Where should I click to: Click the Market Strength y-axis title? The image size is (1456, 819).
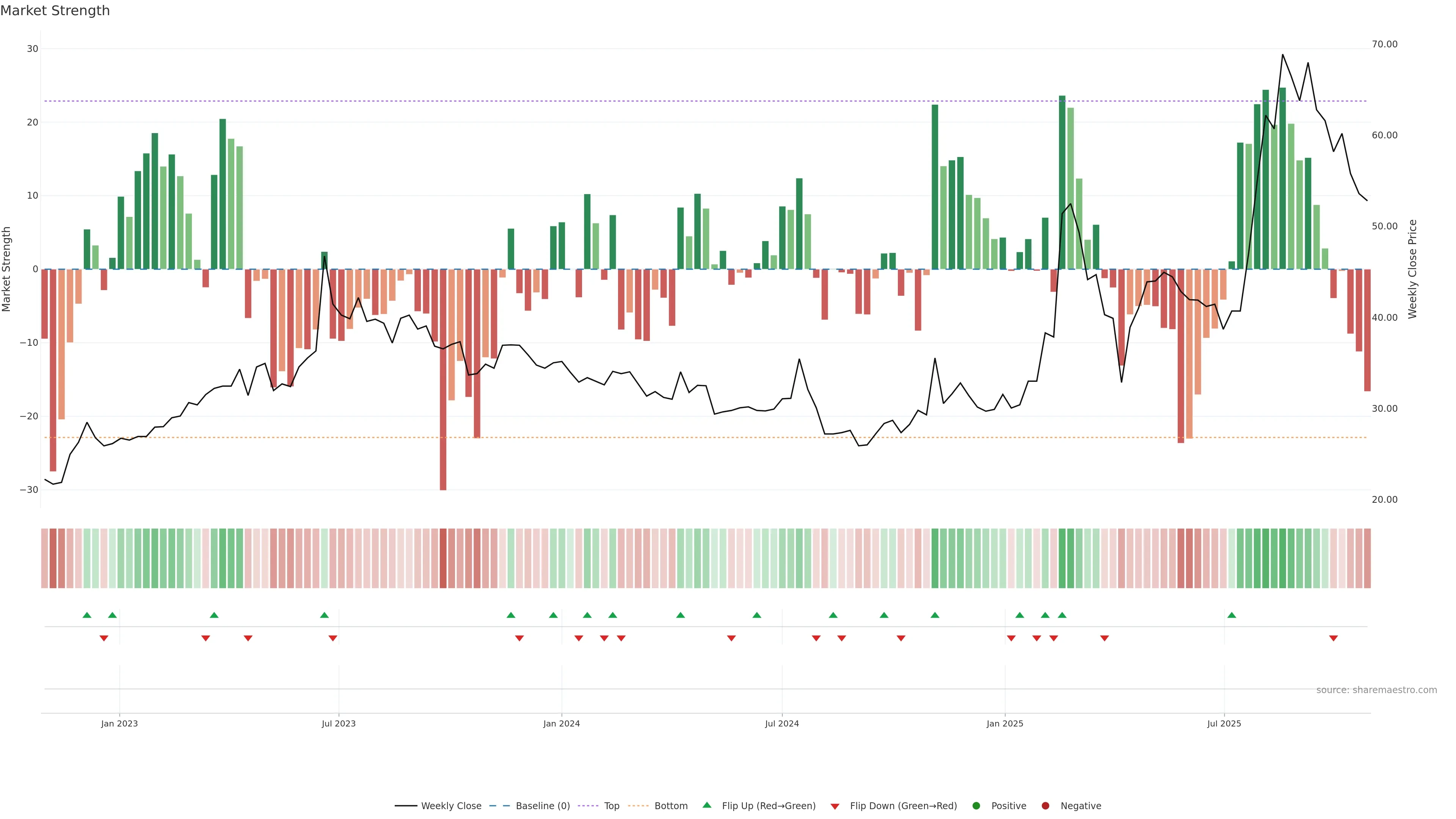tap(7, 269)
